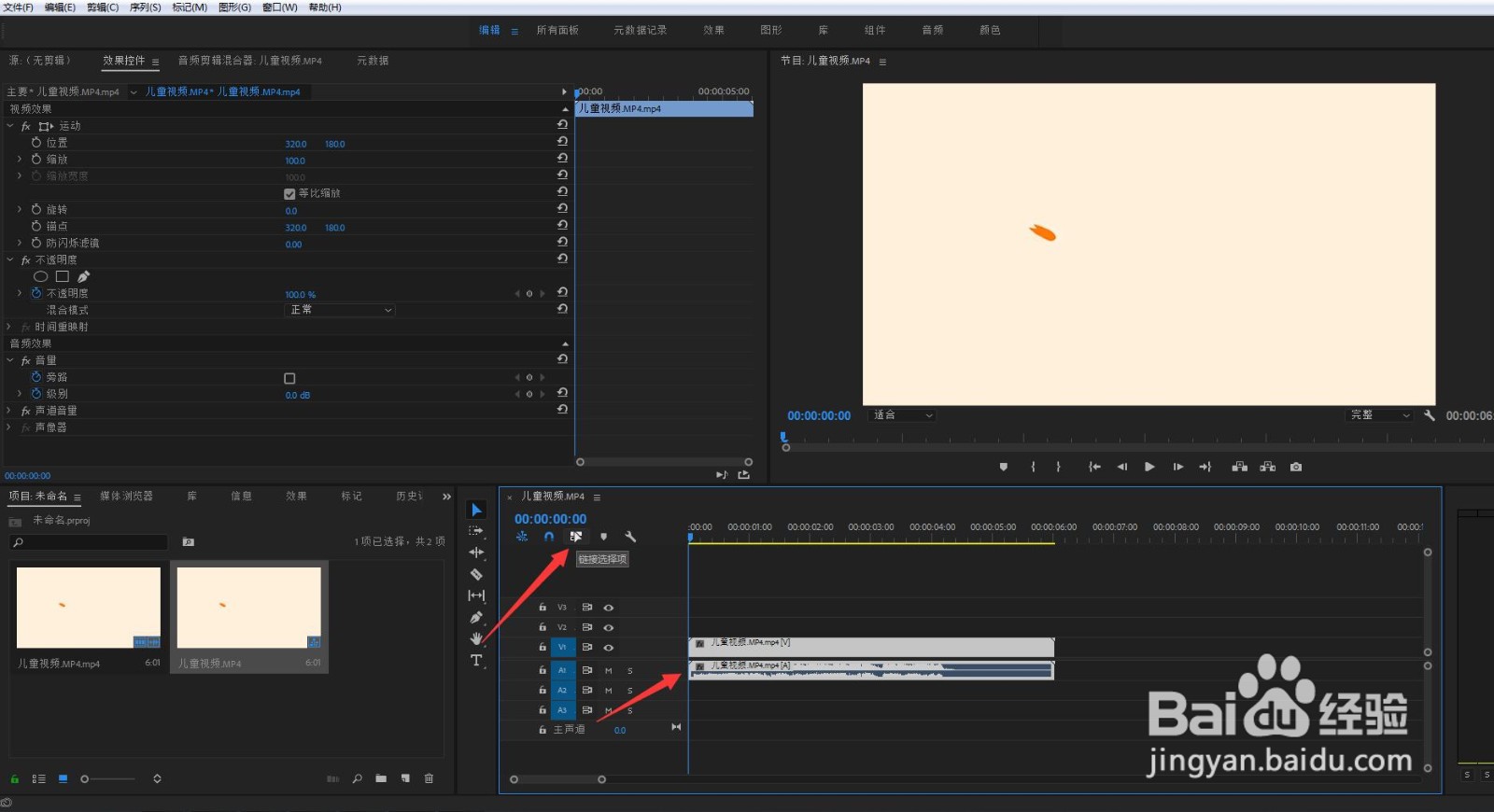Play the Program Monitor video
The width and height of the screenshot is (1494, 812).
click(x=1149, y=467)
